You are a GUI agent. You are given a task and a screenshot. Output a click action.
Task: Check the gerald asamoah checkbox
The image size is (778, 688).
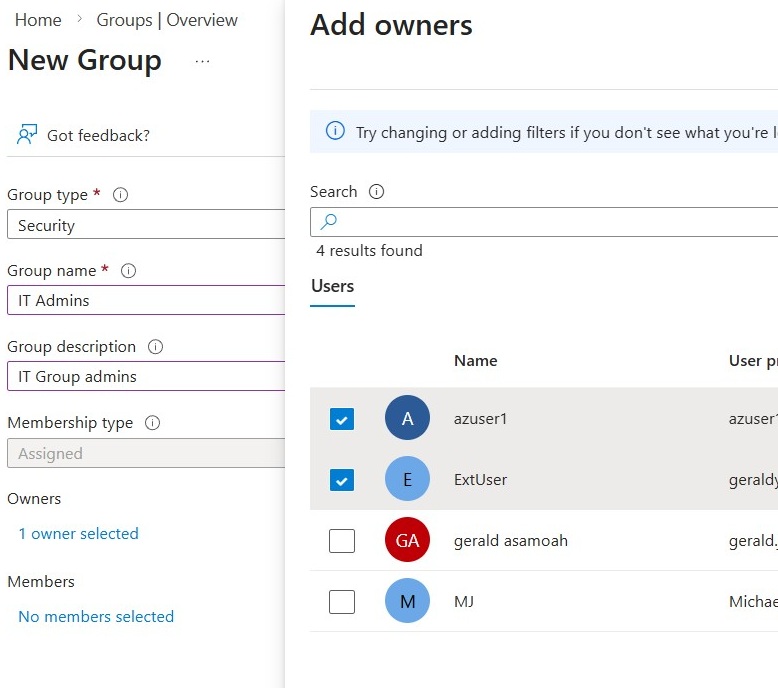(x=342, y=541)
